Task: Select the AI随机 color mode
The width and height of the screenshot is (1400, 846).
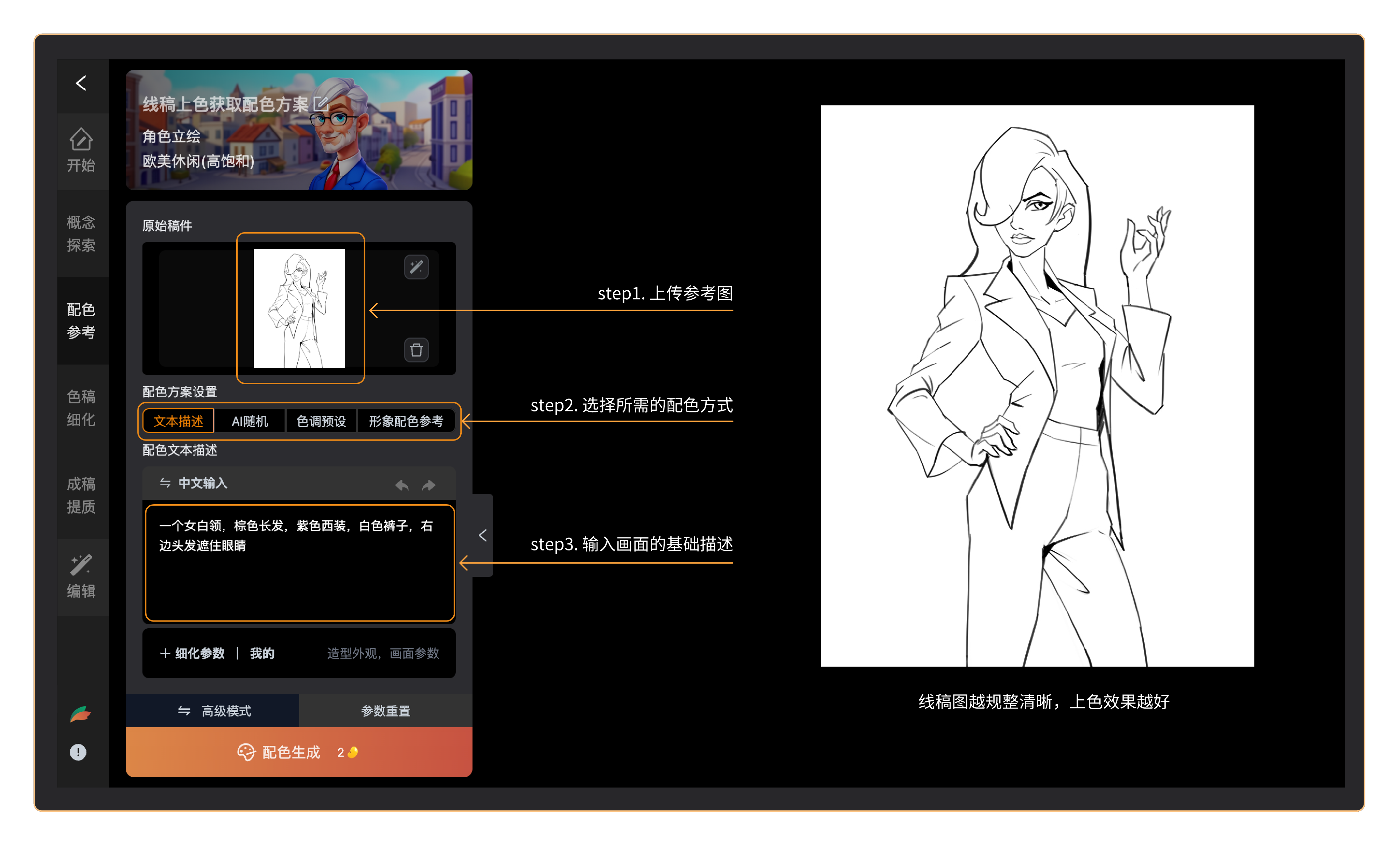Action: click(250, 421)
